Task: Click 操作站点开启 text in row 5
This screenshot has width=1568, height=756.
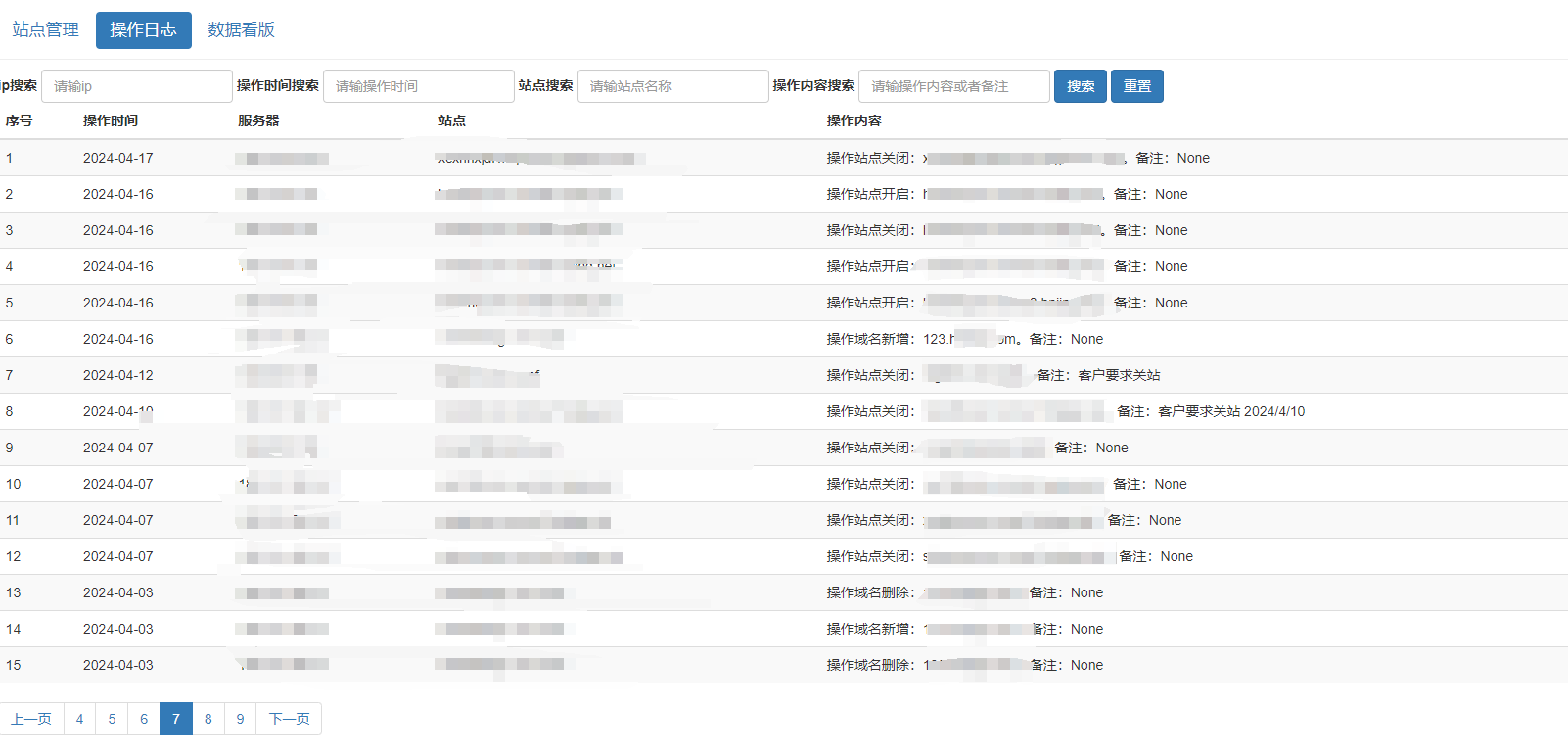Action: point(868,303)
